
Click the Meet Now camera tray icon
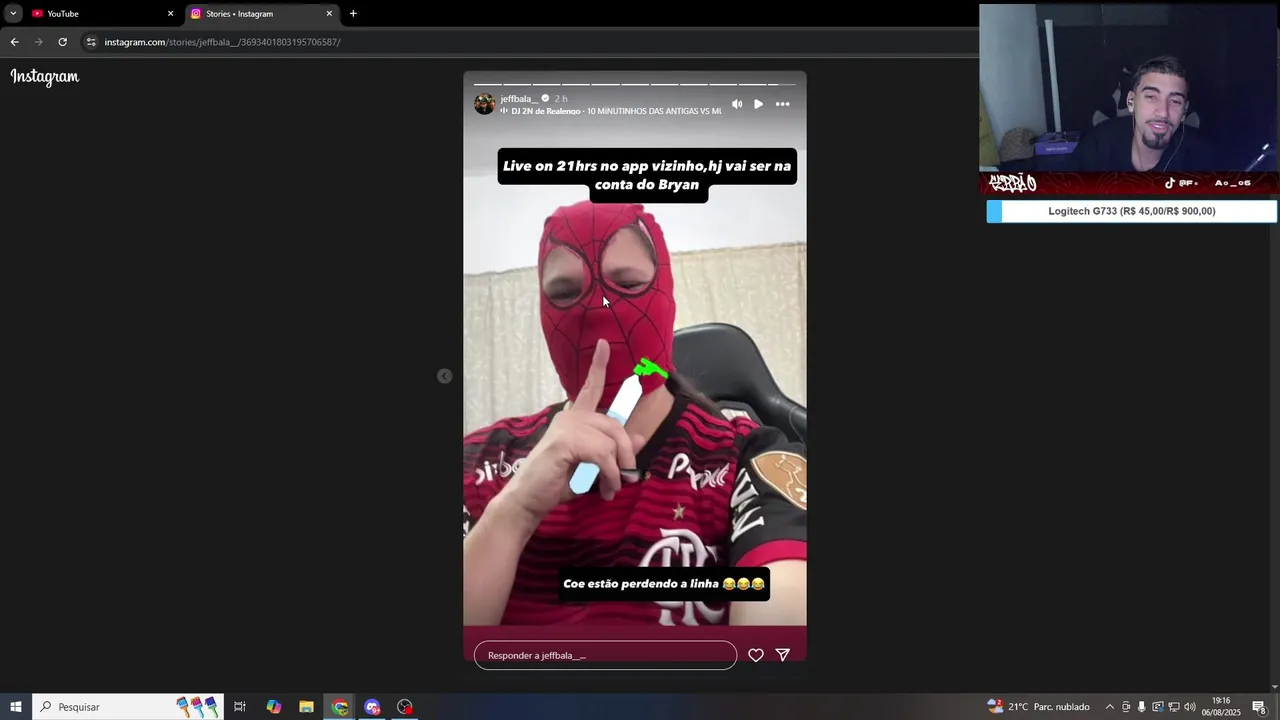pyautogui.click(x=1126, y=707)
